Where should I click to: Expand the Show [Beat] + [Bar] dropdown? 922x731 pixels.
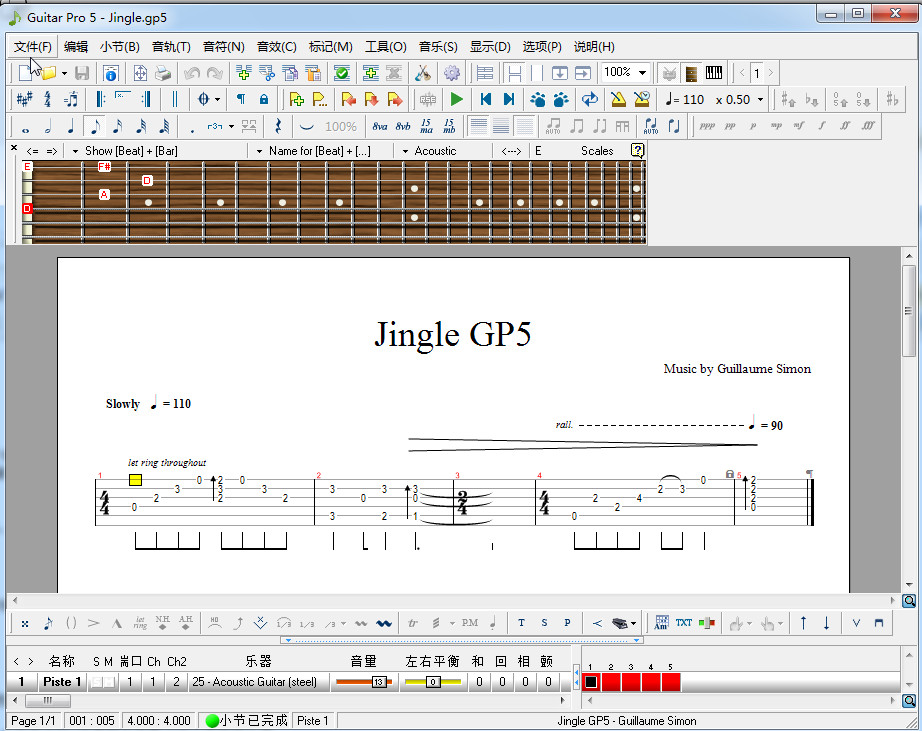(75, 151)
